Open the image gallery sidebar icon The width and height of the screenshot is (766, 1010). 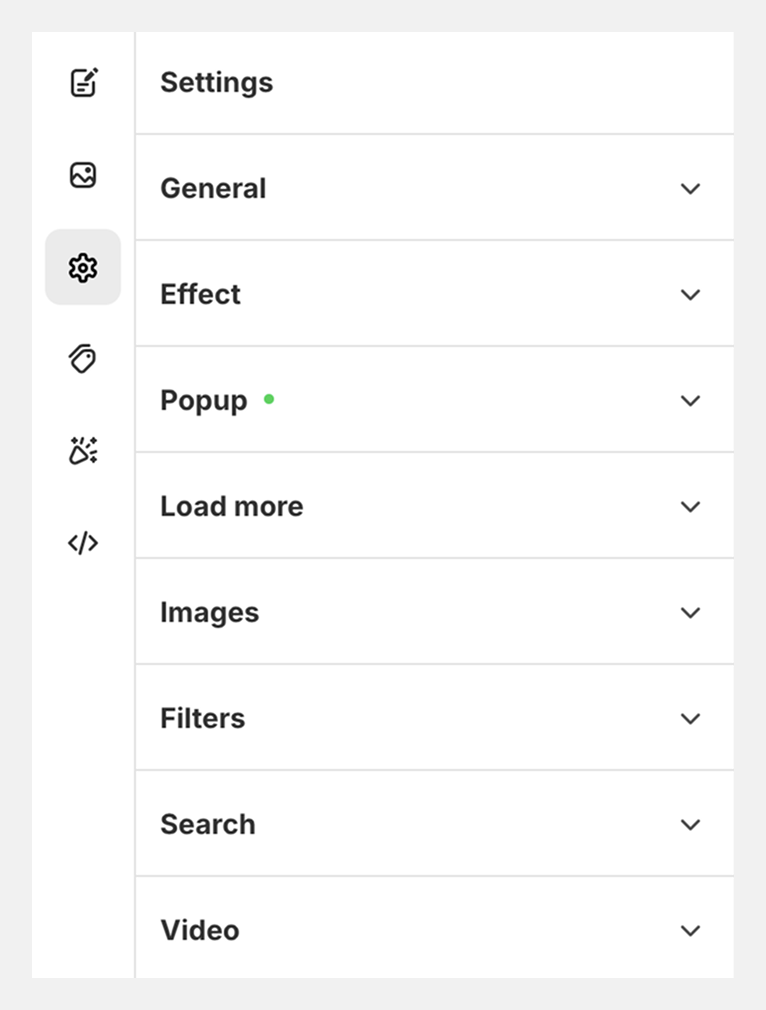point(83,175)
